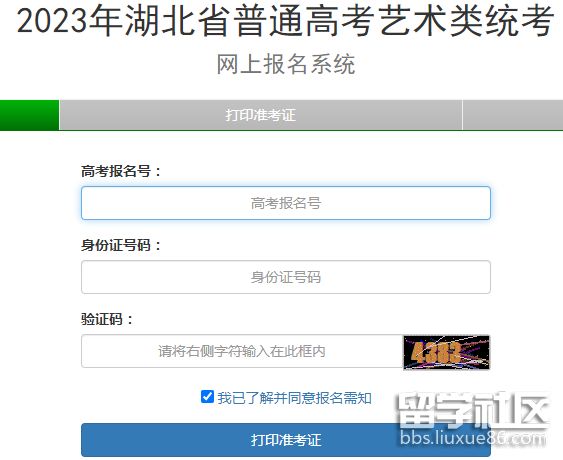Click the 高考报名号 input field

[x=286, y=203]
